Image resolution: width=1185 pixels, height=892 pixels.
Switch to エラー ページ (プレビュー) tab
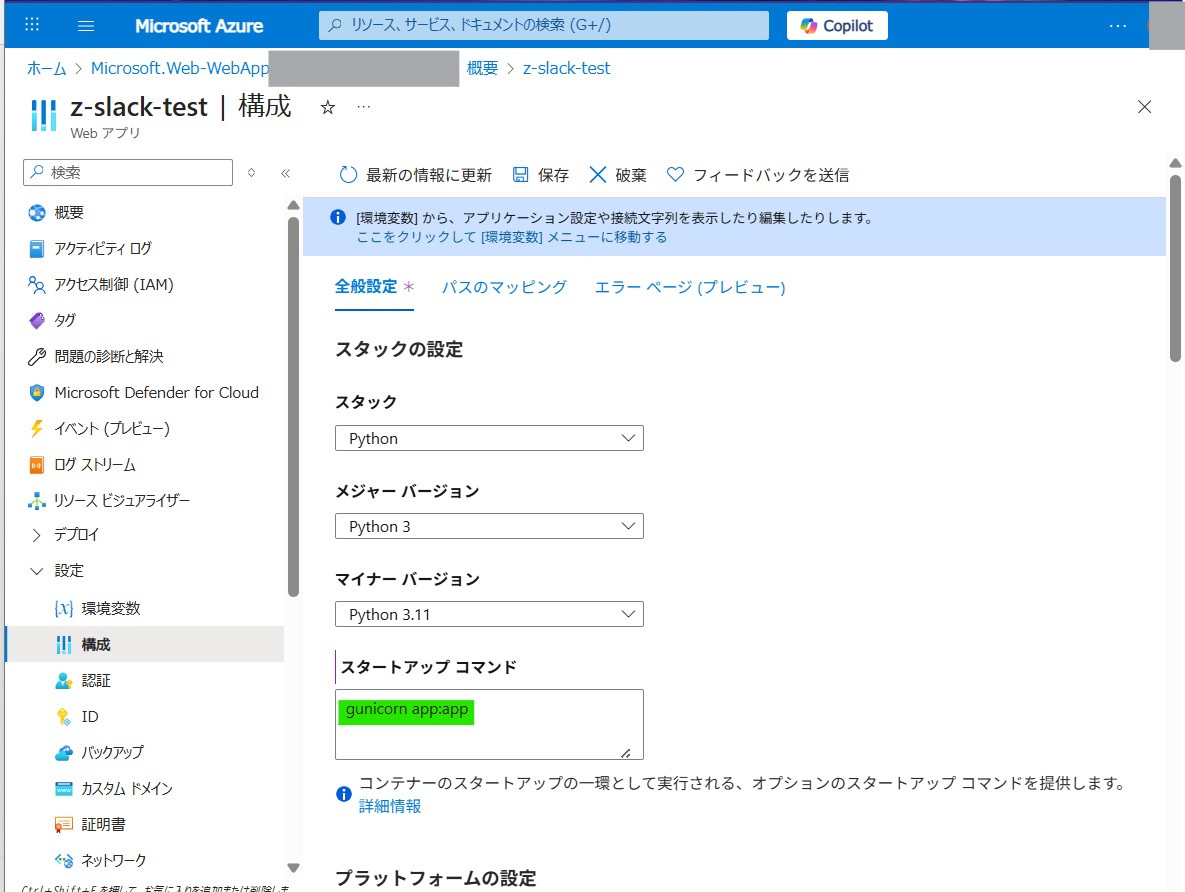coord(690,287)
